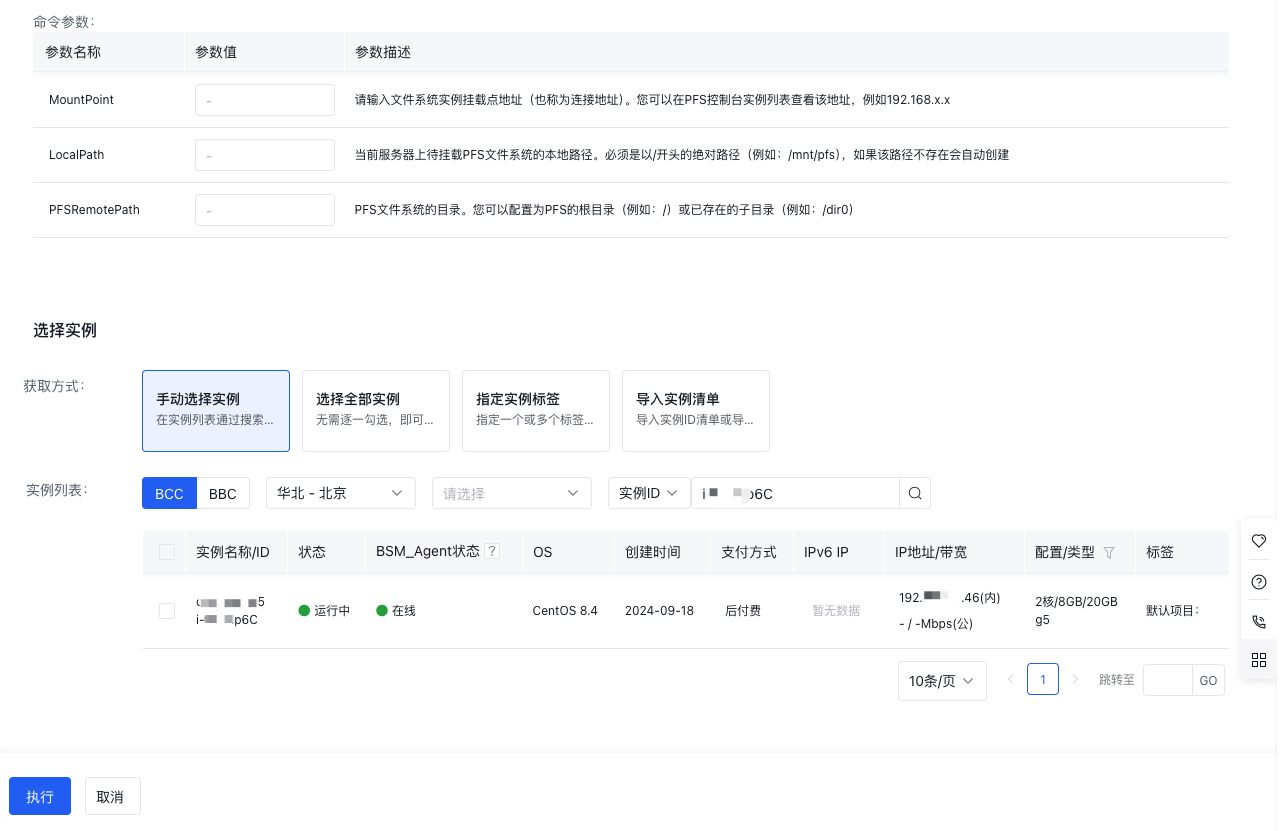Focus the LocalPath value input
This screenshot has height=831, width=1280.
[x=265, y=155]
